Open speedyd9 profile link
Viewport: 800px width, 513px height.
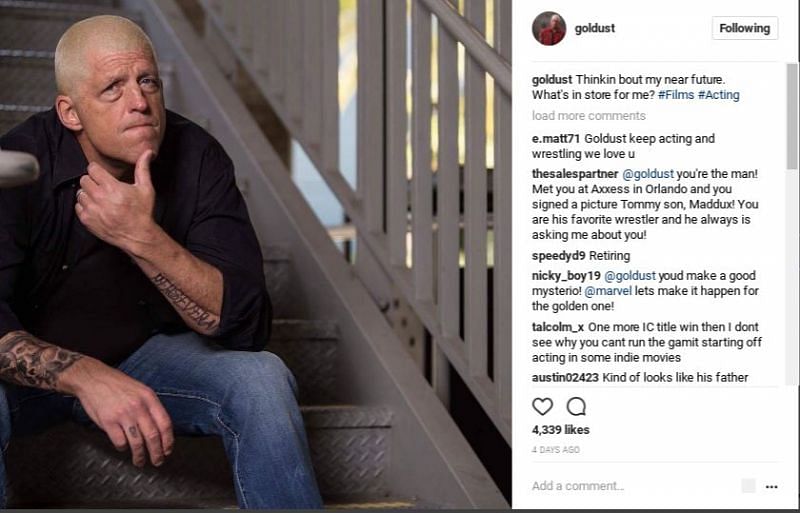tap(558, 256)
